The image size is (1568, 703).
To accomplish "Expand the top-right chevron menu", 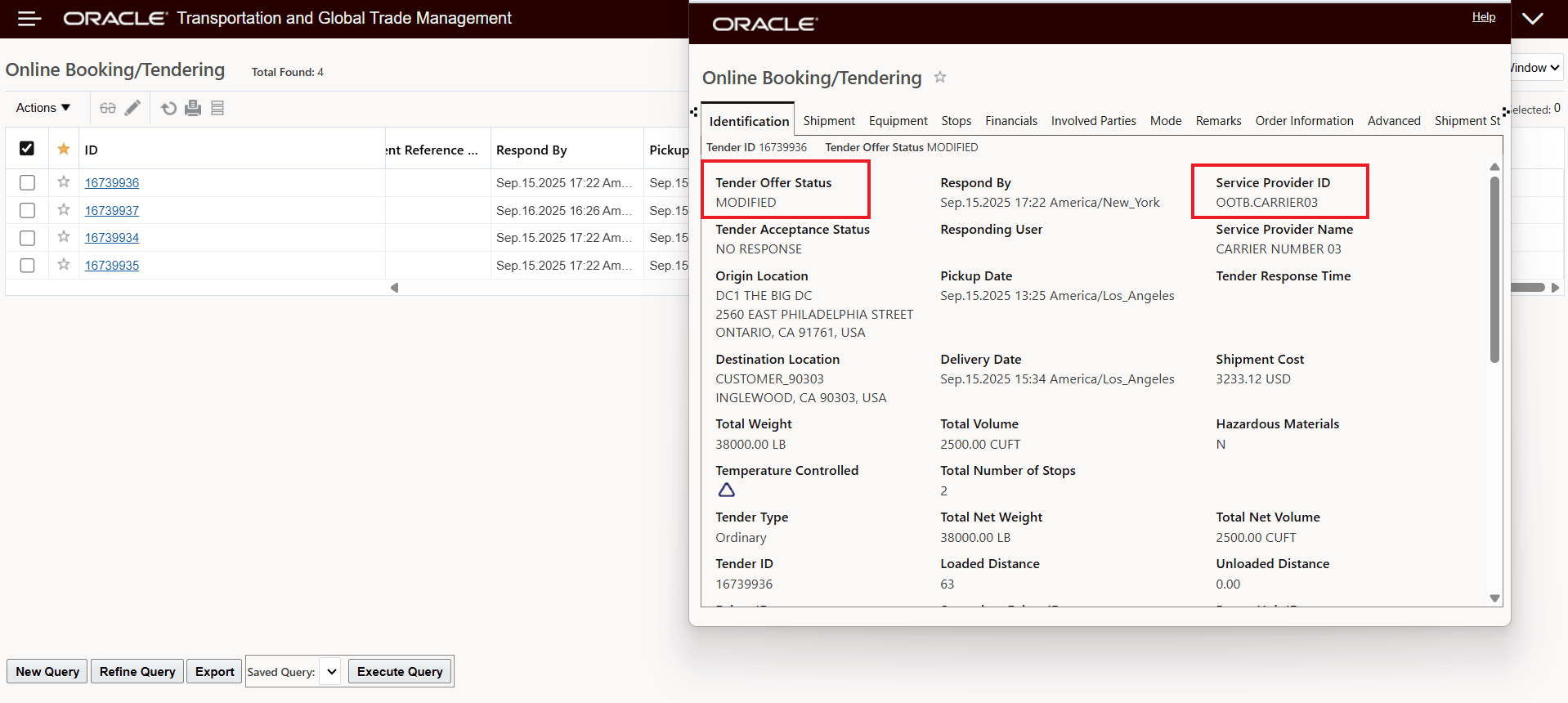I will (1533, 19).
